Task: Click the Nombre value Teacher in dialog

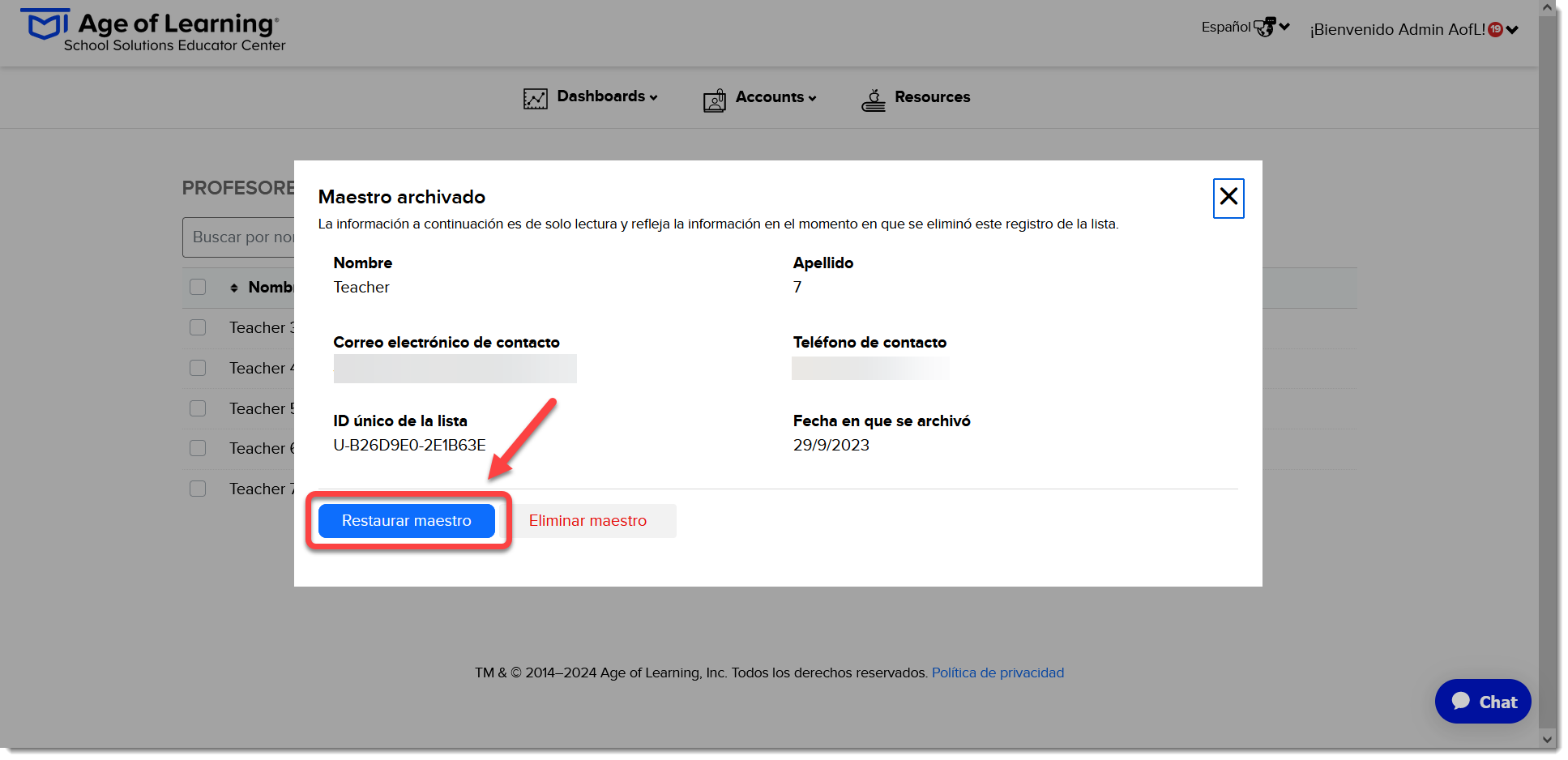Action: 361,287
